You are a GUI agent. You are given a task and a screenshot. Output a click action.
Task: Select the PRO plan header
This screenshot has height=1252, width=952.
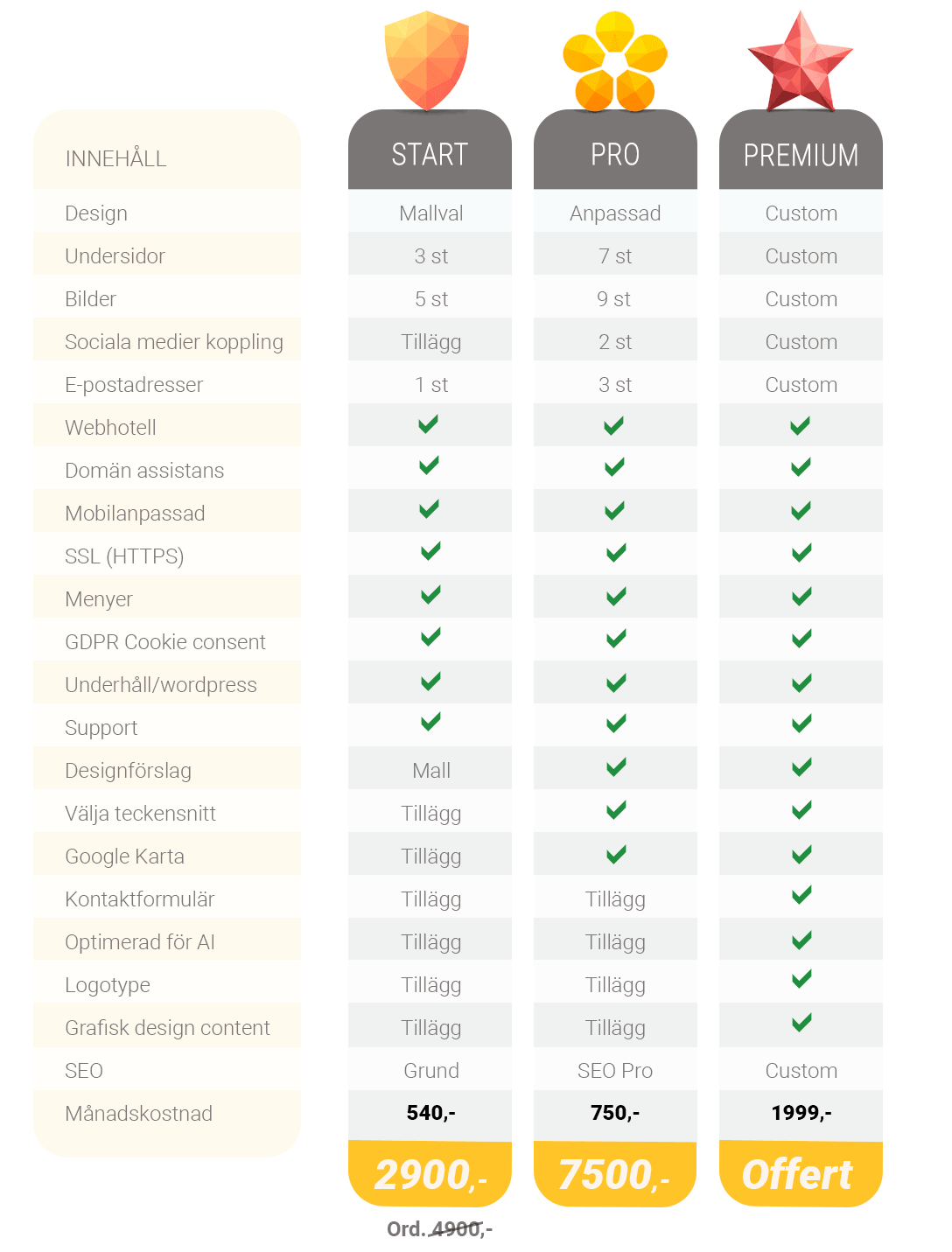615,150
